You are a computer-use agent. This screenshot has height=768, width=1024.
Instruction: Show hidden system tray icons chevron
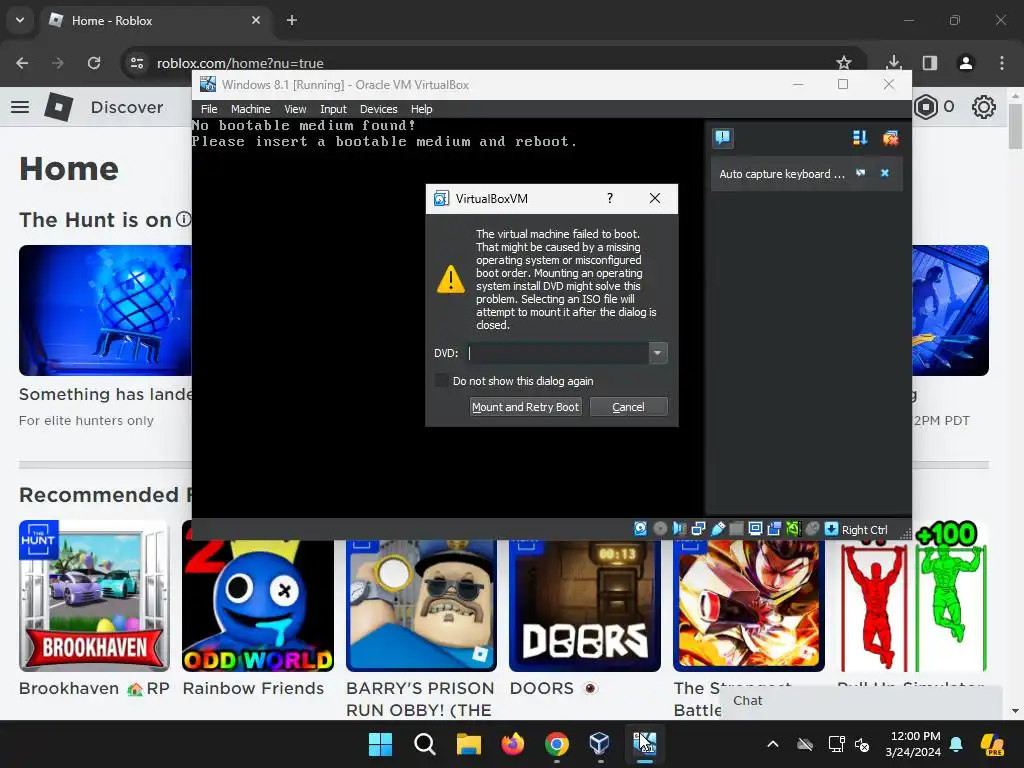coord(773,744)
